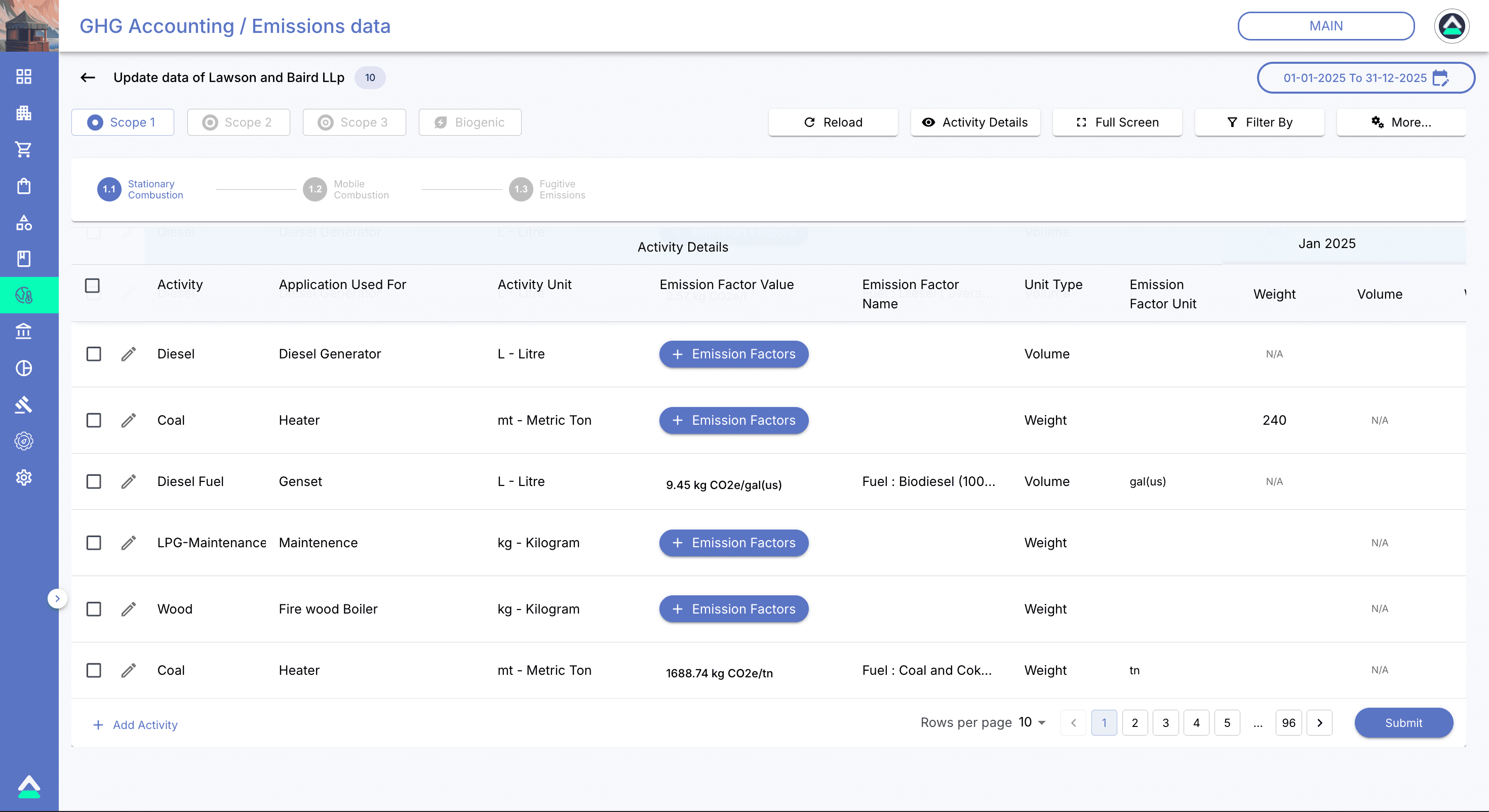Click the count badge 10

pyautogui.click(x=370, y=77)
